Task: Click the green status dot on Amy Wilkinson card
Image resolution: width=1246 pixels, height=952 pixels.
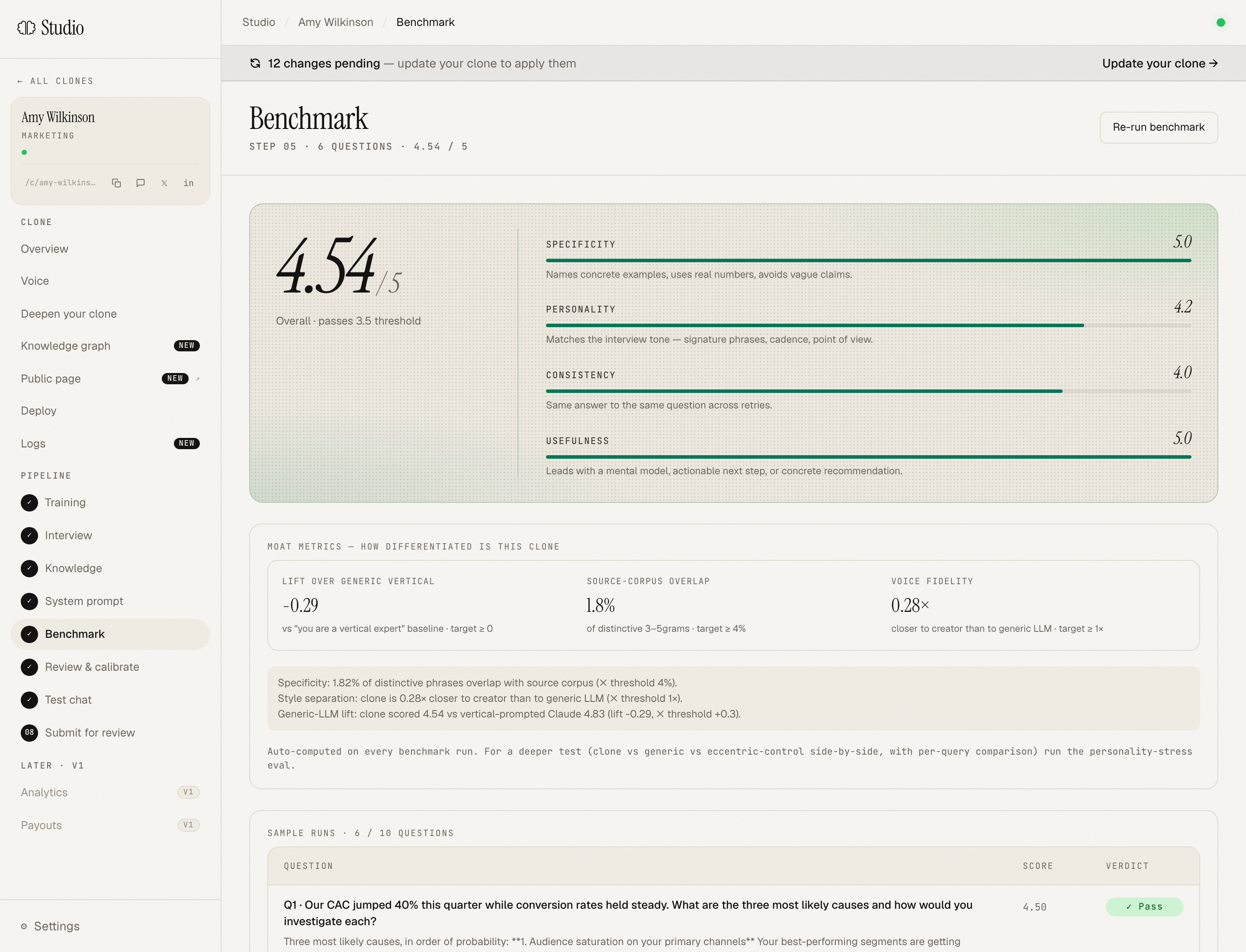Action: coord(24,152)
